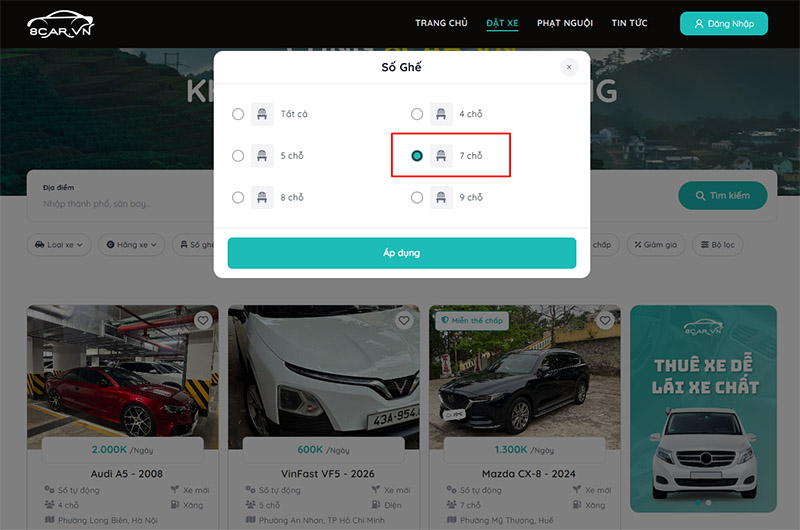Click the Đăng Nhập button
Screen dimensions: 800x530
723,23
